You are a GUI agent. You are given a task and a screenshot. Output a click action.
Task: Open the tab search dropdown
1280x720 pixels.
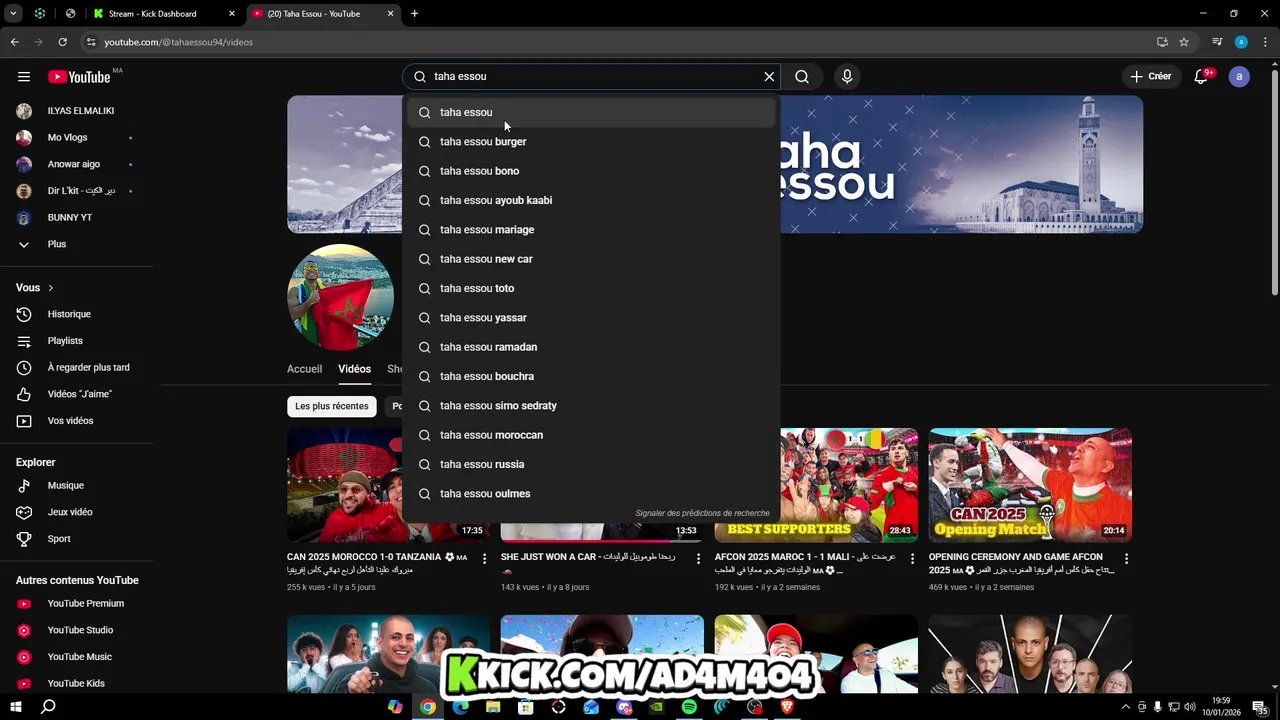[x=13, y=14]
